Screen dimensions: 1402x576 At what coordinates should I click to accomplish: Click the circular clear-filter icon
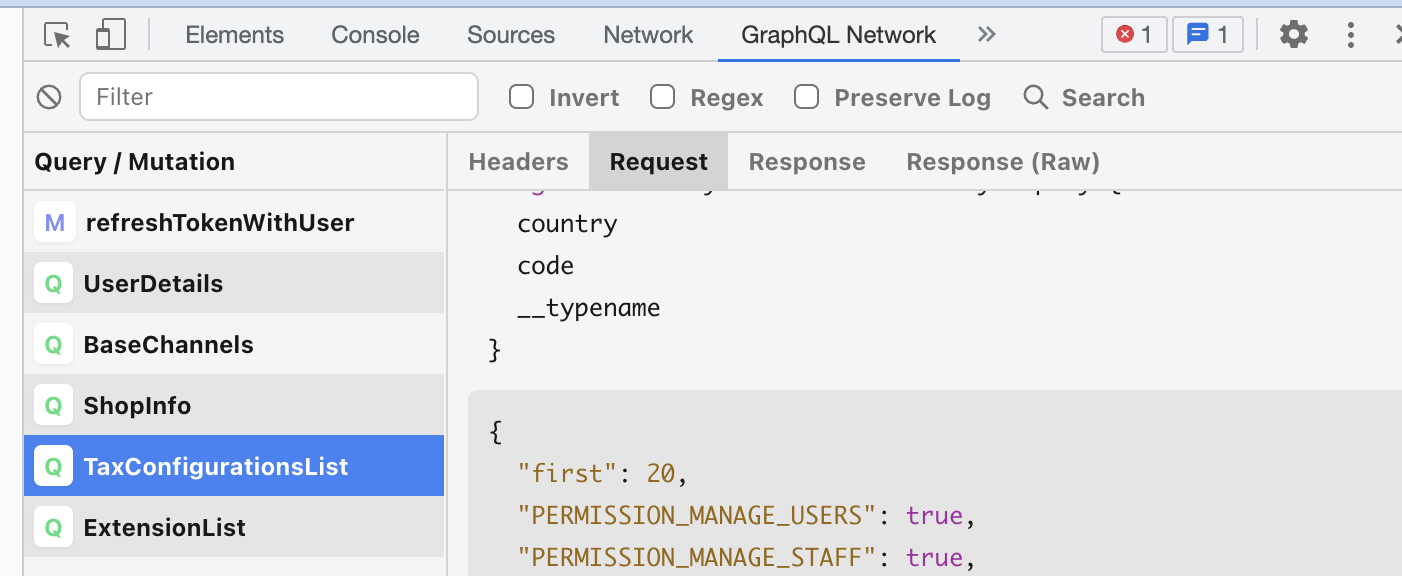pos(48,96)
